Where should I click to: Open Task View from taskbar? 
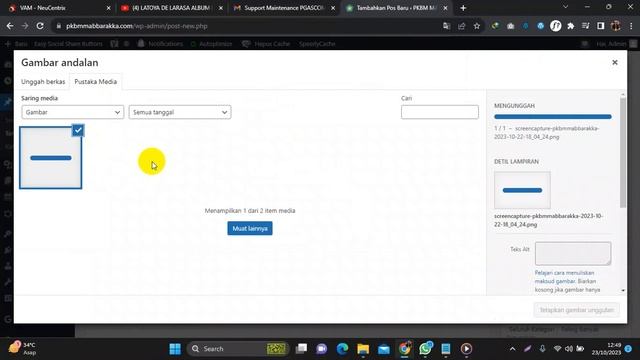coord(301,349)
